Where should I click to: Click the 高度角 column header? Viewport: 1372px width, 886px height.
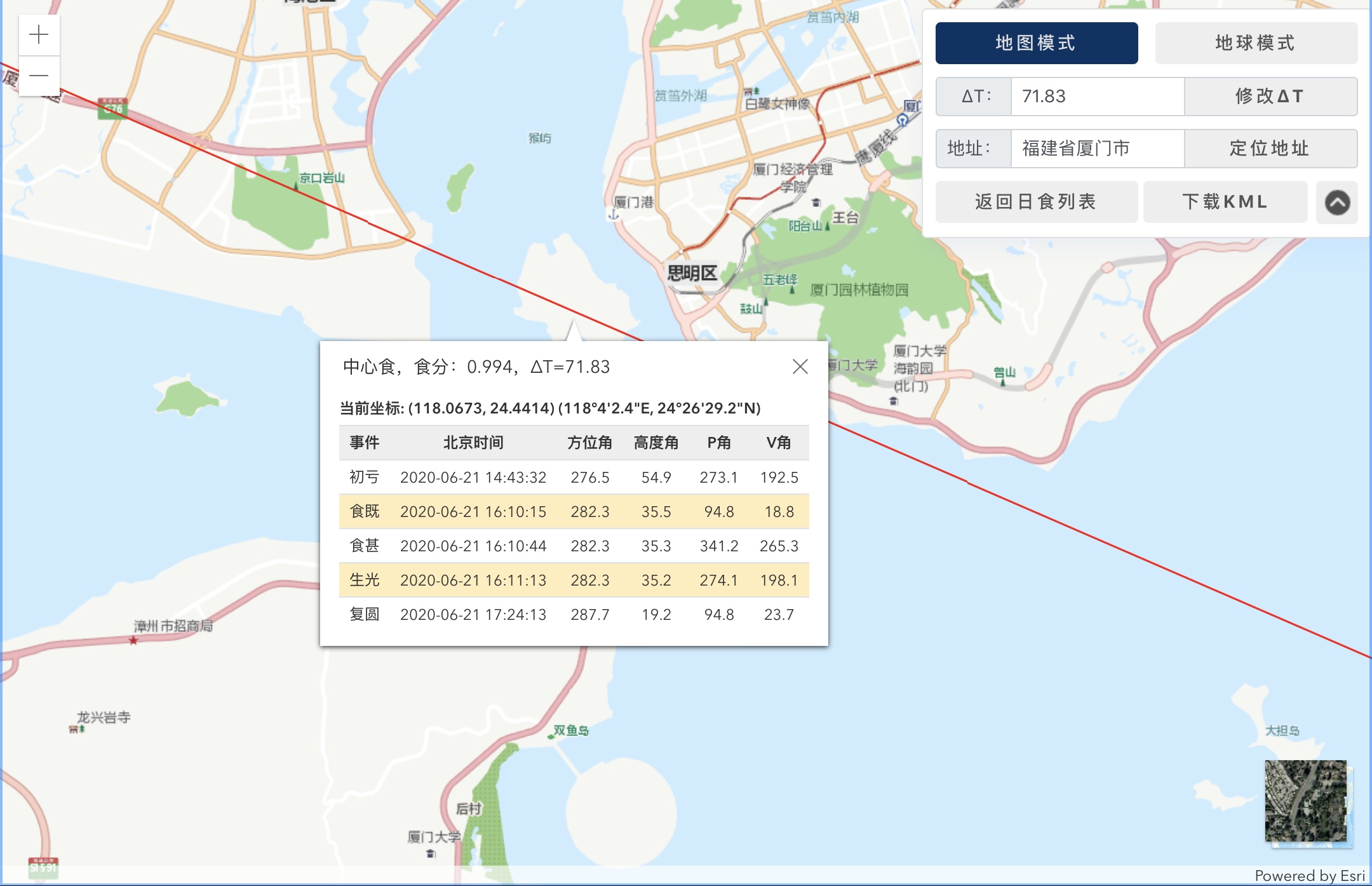(656, 443)
